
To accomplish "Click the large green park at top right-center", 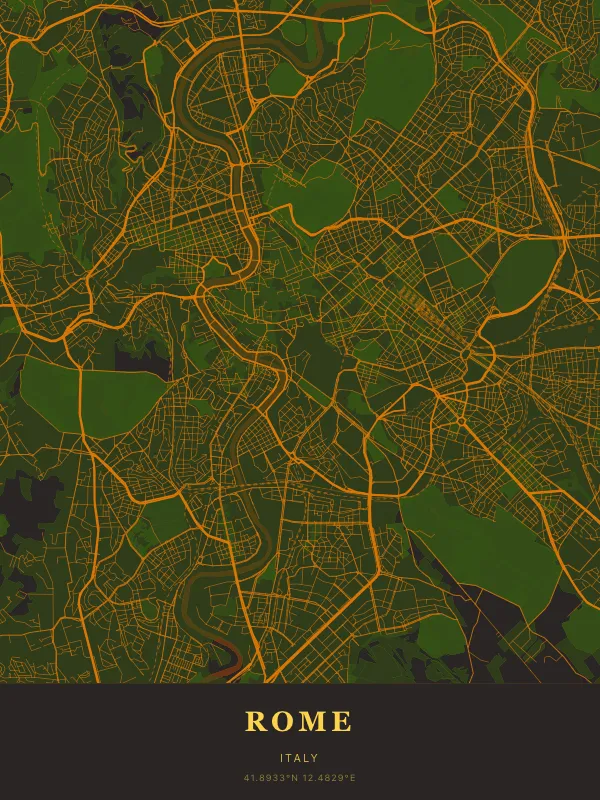I will pyautogui.click(x=395, y=85).
